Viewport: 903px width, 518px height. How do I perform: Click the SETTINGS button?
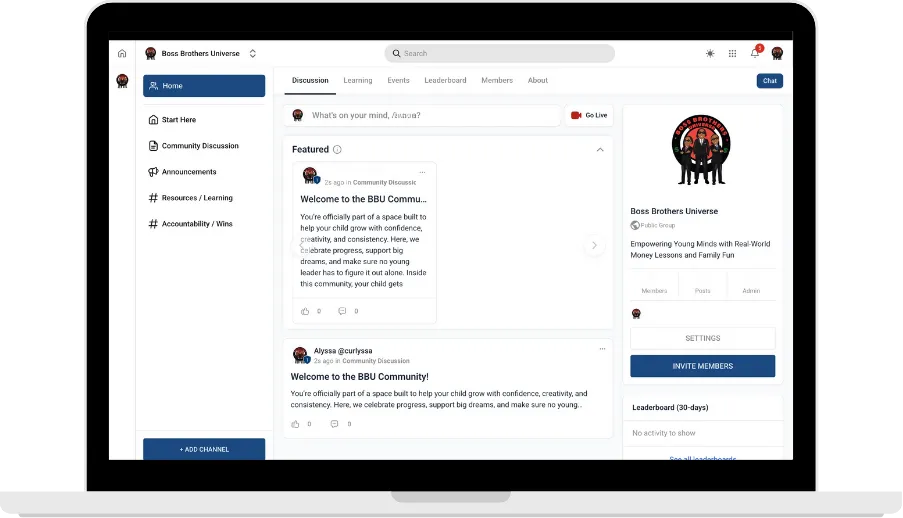click(x=703, y=338)
